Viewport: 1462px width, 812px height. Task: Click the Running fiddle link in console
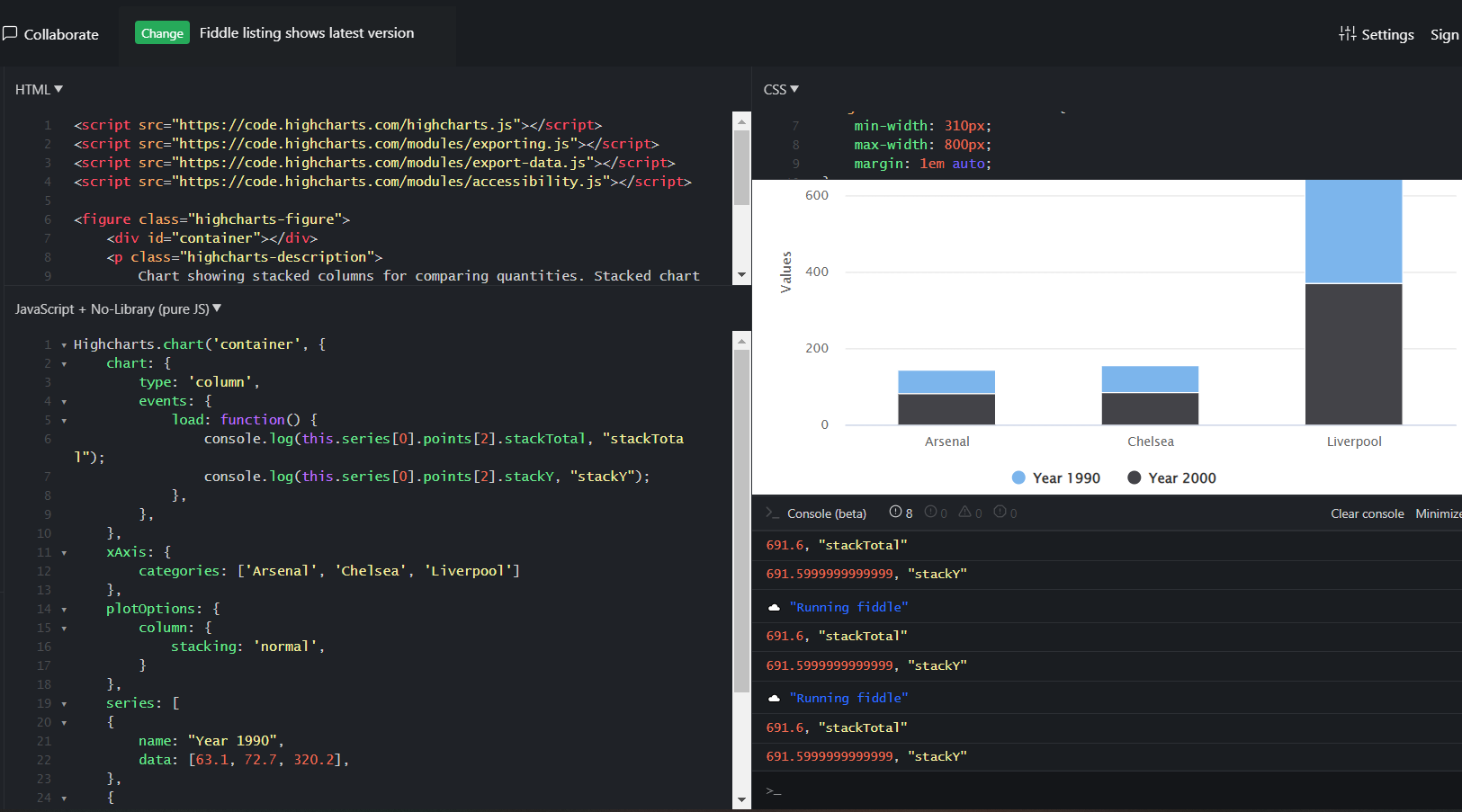tap(848, 607)
